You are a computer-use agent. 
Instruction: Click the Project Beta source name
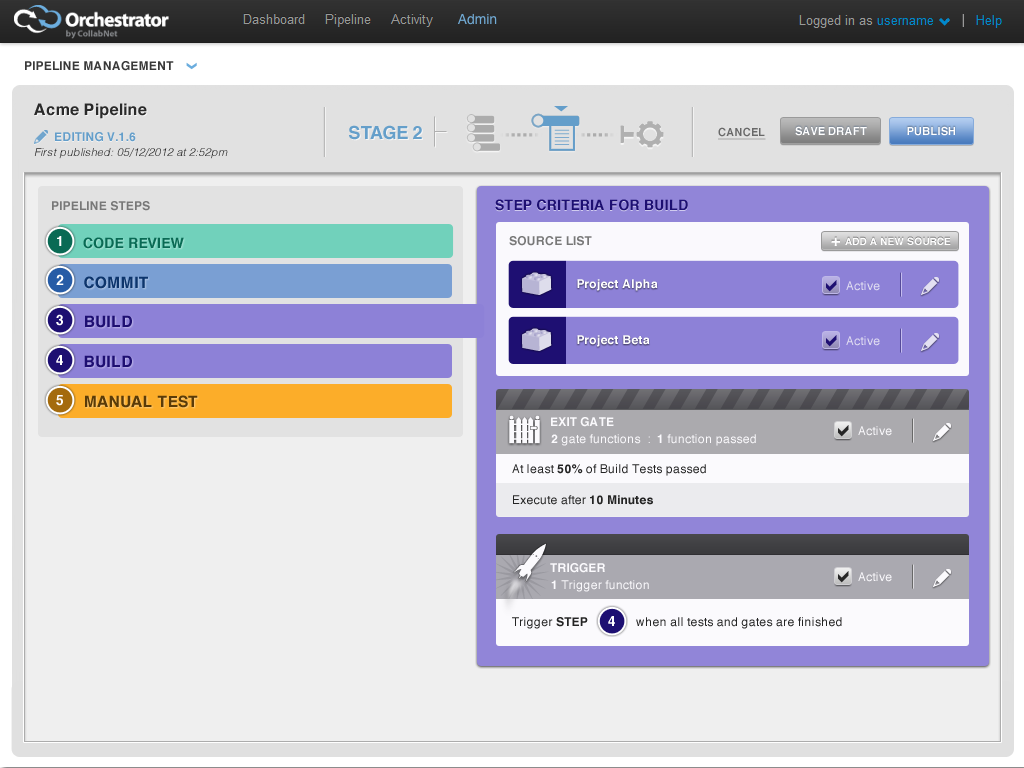[x=613, y=340]
